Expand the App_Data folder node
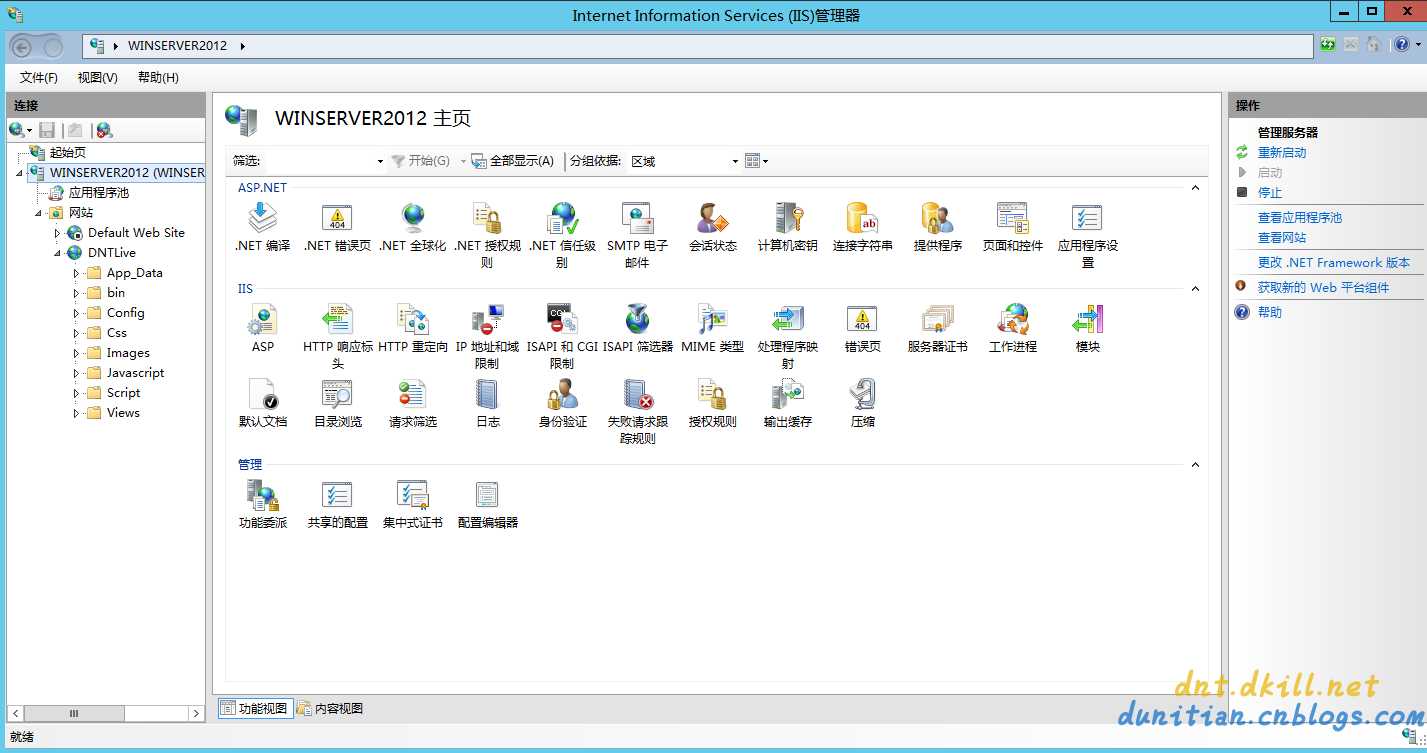 (x=76, y=273)
